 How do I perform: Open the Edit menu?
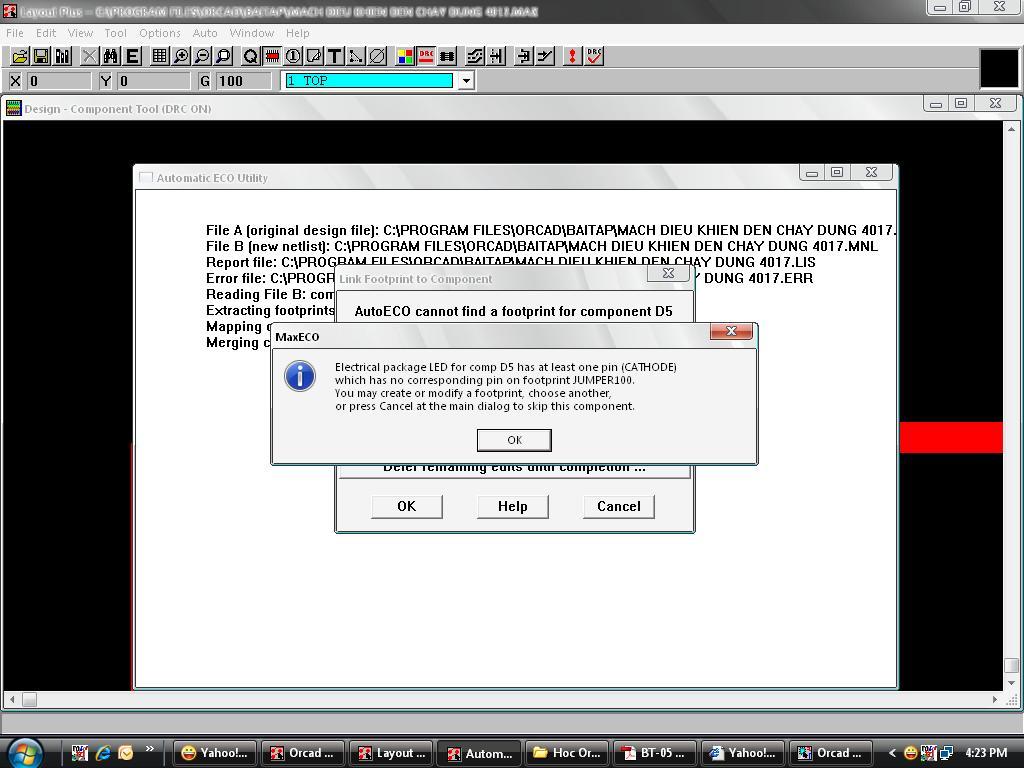pyautogui.click(x=46, y=33)
